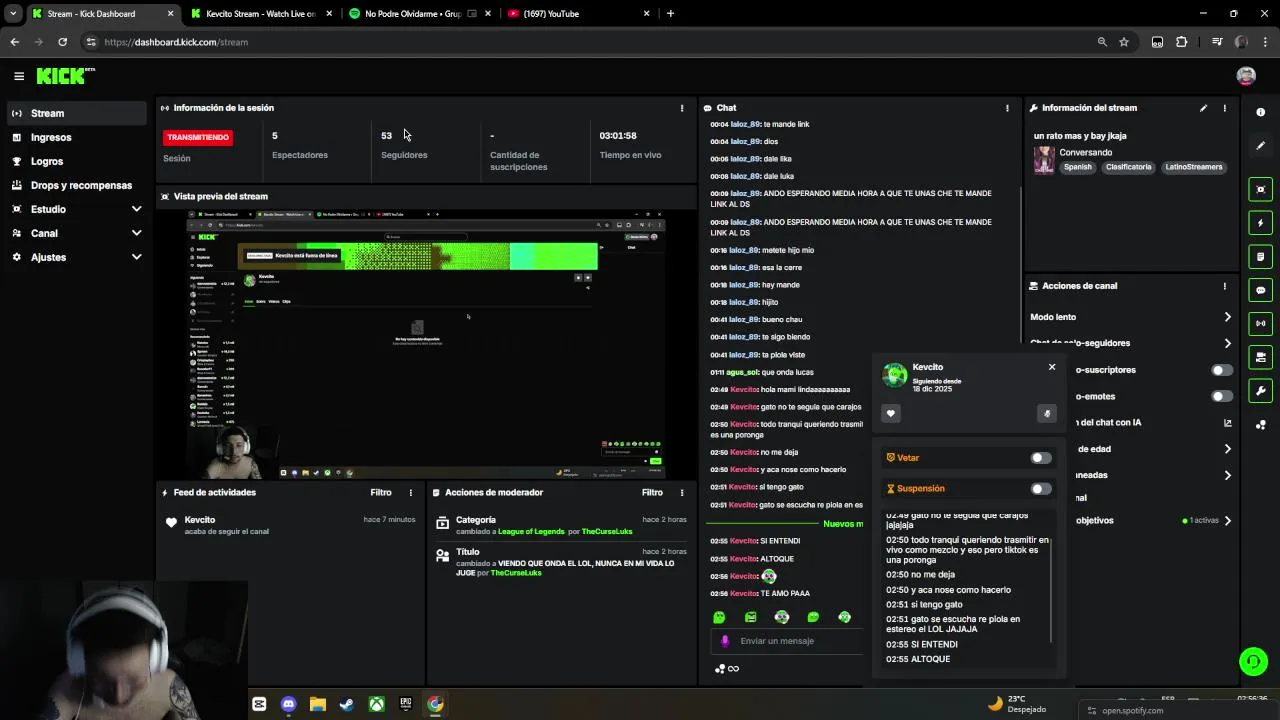
Task: Click the Clasificatoria tag
Action: [x=1129, y=167]
